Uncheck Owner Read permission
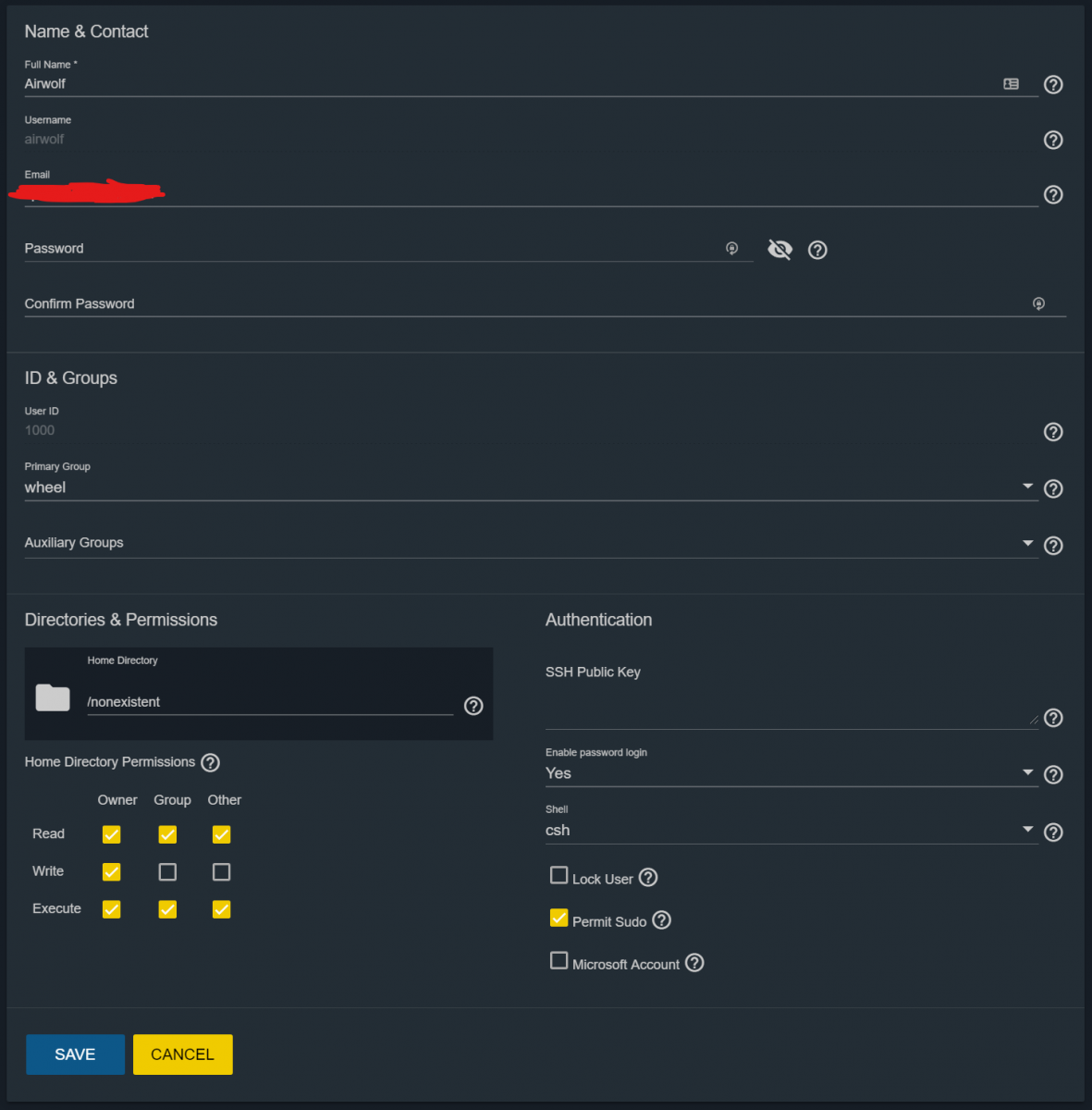1092x1110 pixels. pos(111,834)
